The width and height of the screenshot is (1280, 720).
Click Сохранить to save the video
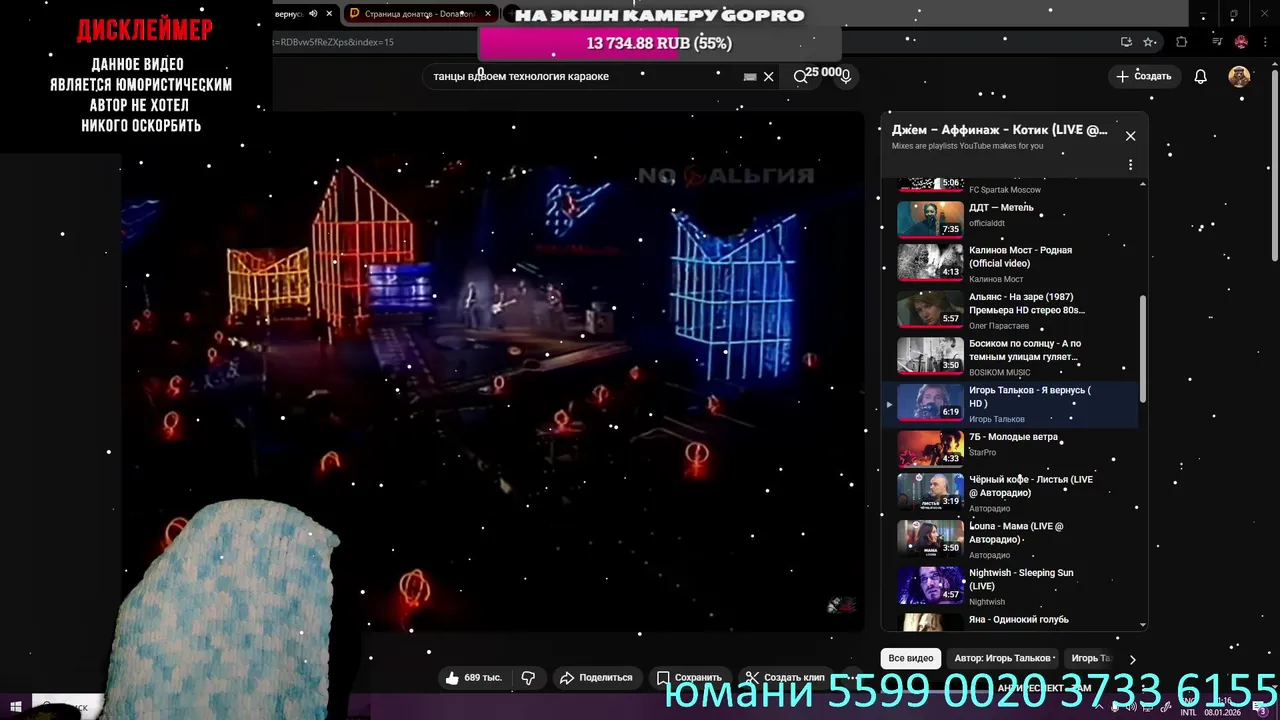tap(688, 678)
